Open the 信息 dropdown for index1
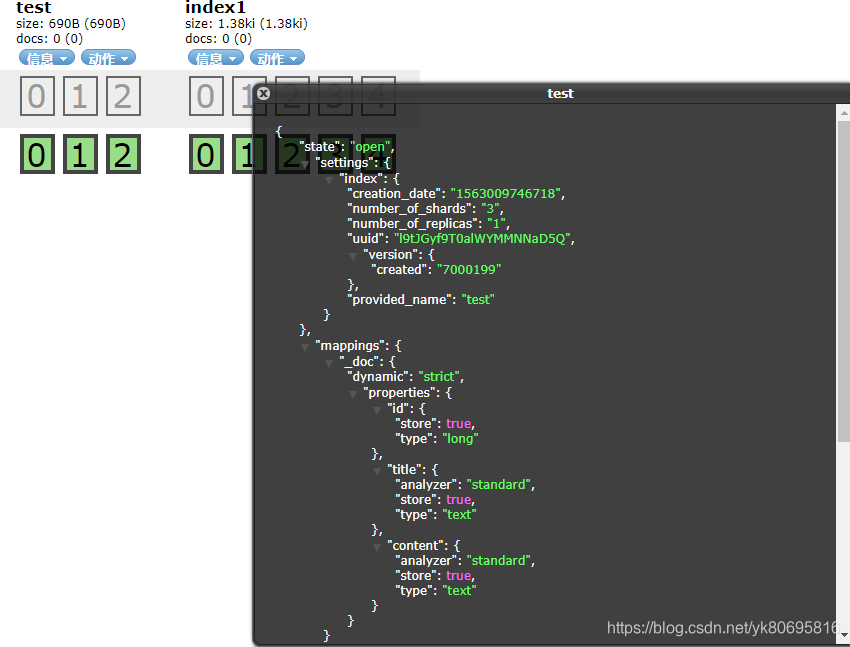The height and width of the screenshot is (647, 850). point(216,57)
